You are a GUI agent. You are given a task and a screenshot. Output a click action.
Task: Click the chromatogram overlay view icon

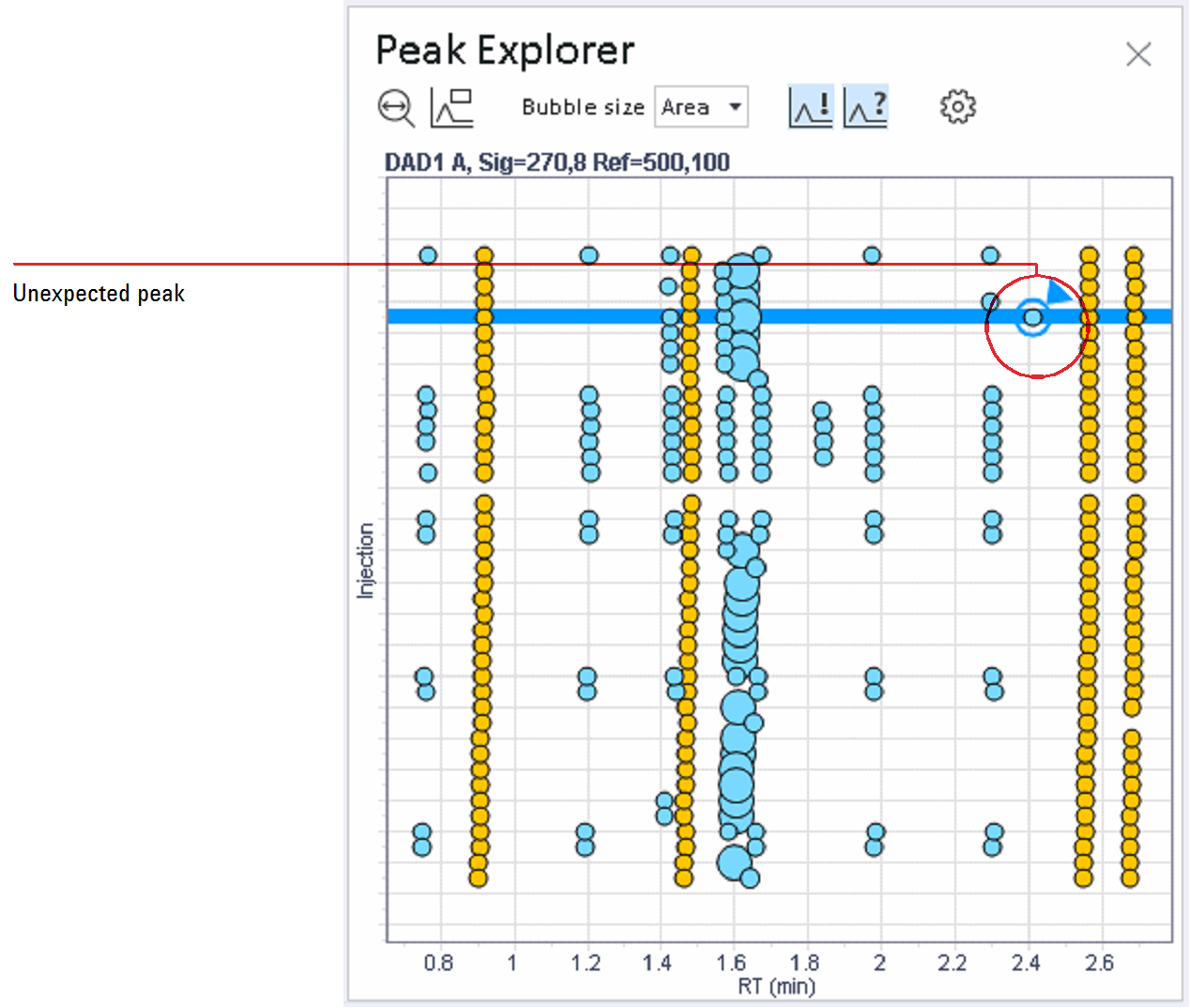tap(452, 107)
